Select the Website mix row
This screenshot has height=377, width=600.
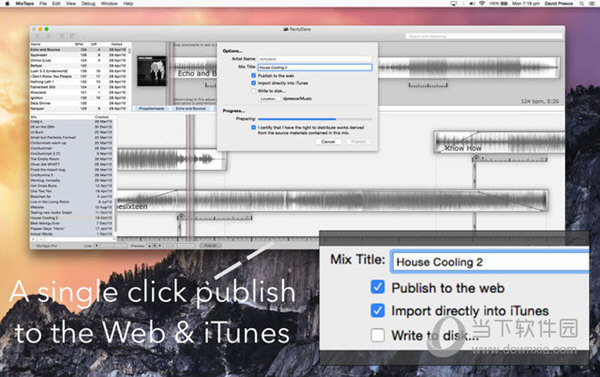[72, 207]
